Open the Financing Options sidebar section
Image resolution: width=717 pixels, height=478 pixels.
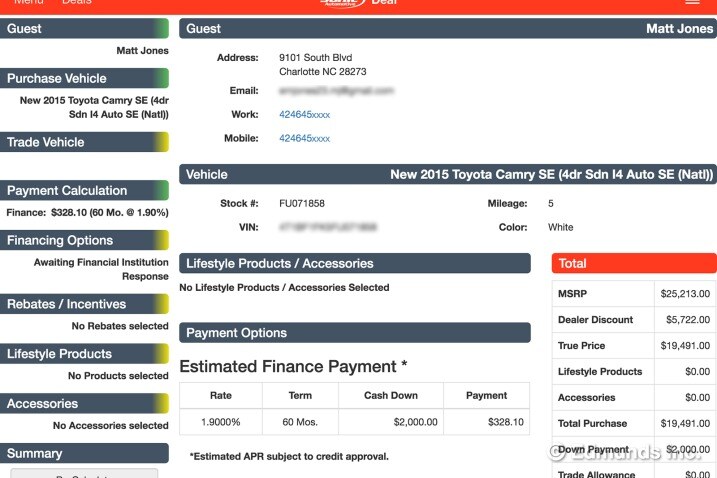pyautogui.click(x=84, y=240)
